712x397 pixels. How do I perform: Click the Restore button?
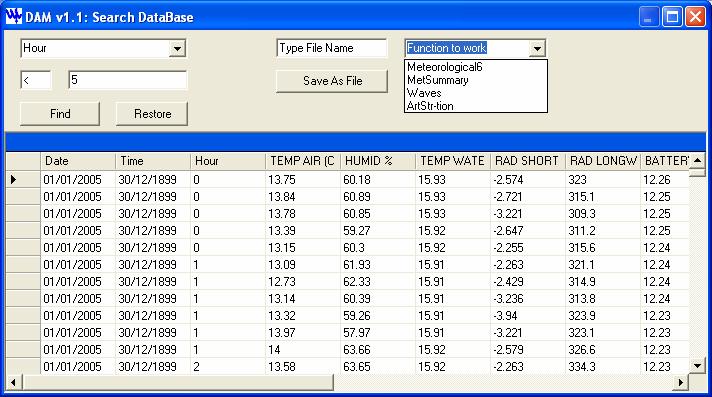point(152,114)
